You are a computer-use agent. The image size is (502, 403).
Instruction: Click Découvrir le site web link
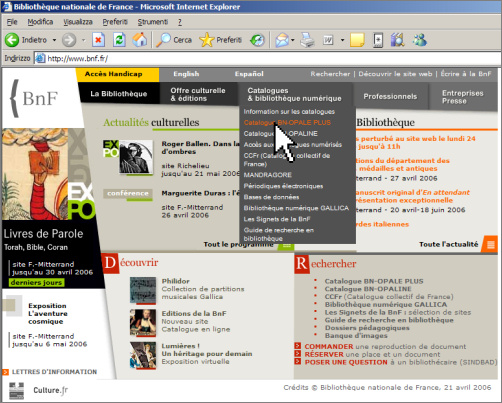pyautogui.click(x=395, y=74)
